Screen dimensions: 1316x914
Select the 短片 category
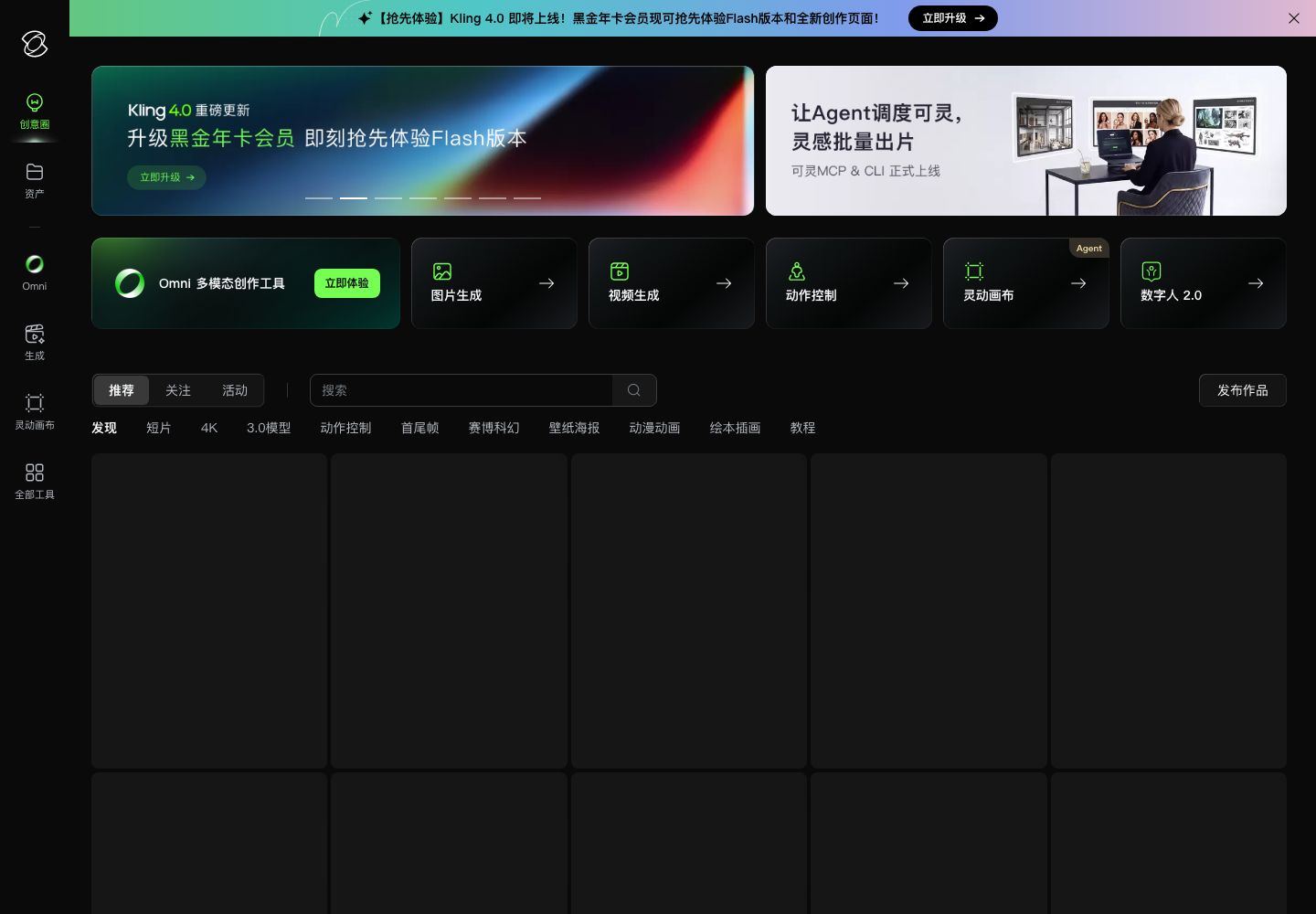pyautogui.click(x=159, y=428)
